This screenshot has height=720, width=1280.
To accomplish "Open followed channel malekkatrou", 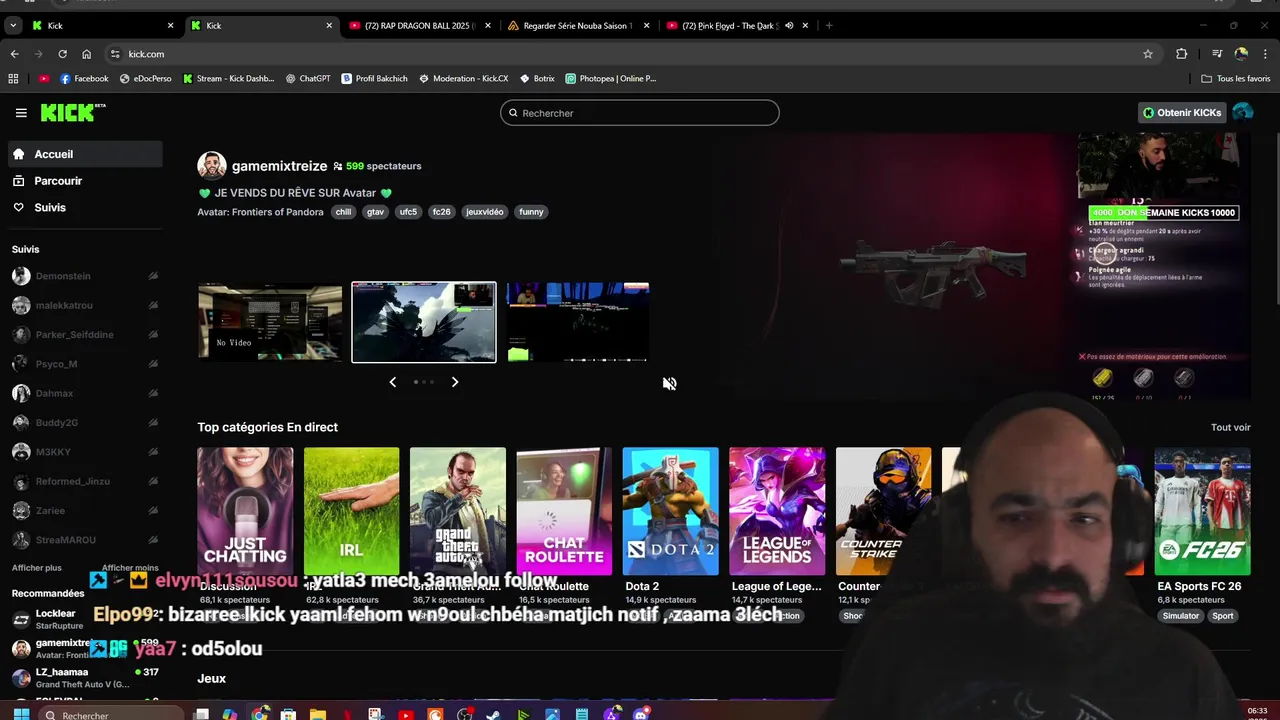I will (x=85, y=305).
